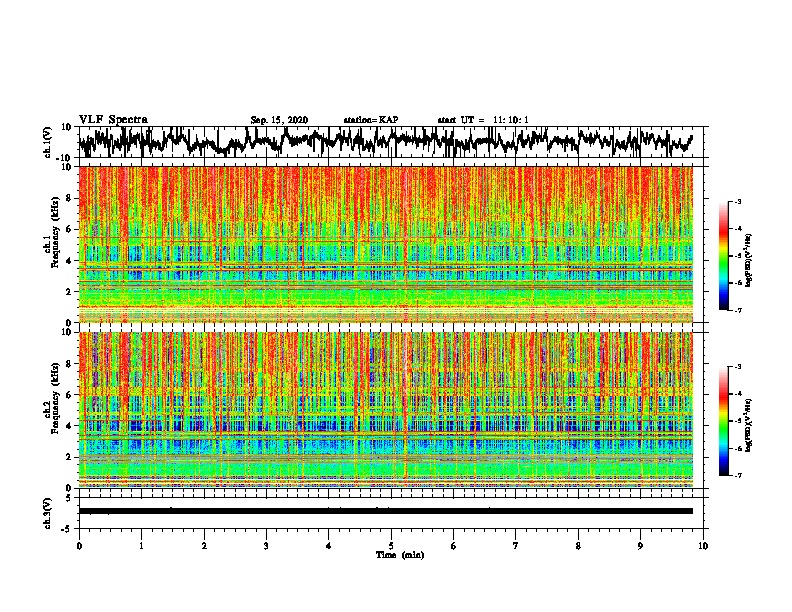Click the ch.2 spectrogram plot area
This screenshot has height=612, width=792.
pos(386,410)
